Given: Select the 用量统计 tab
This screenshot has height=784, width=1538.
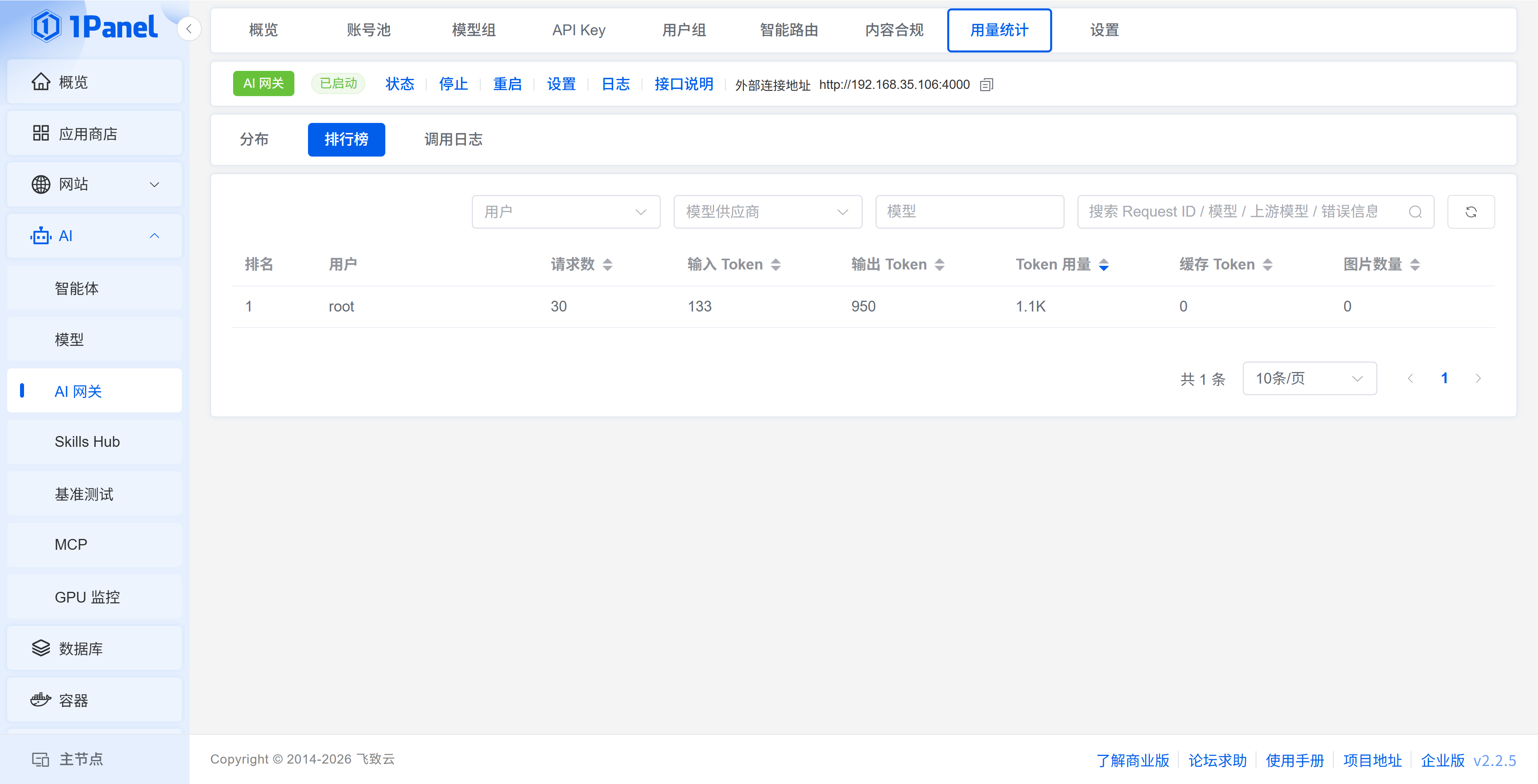Looking at the screenshot, I should [999, 30].
